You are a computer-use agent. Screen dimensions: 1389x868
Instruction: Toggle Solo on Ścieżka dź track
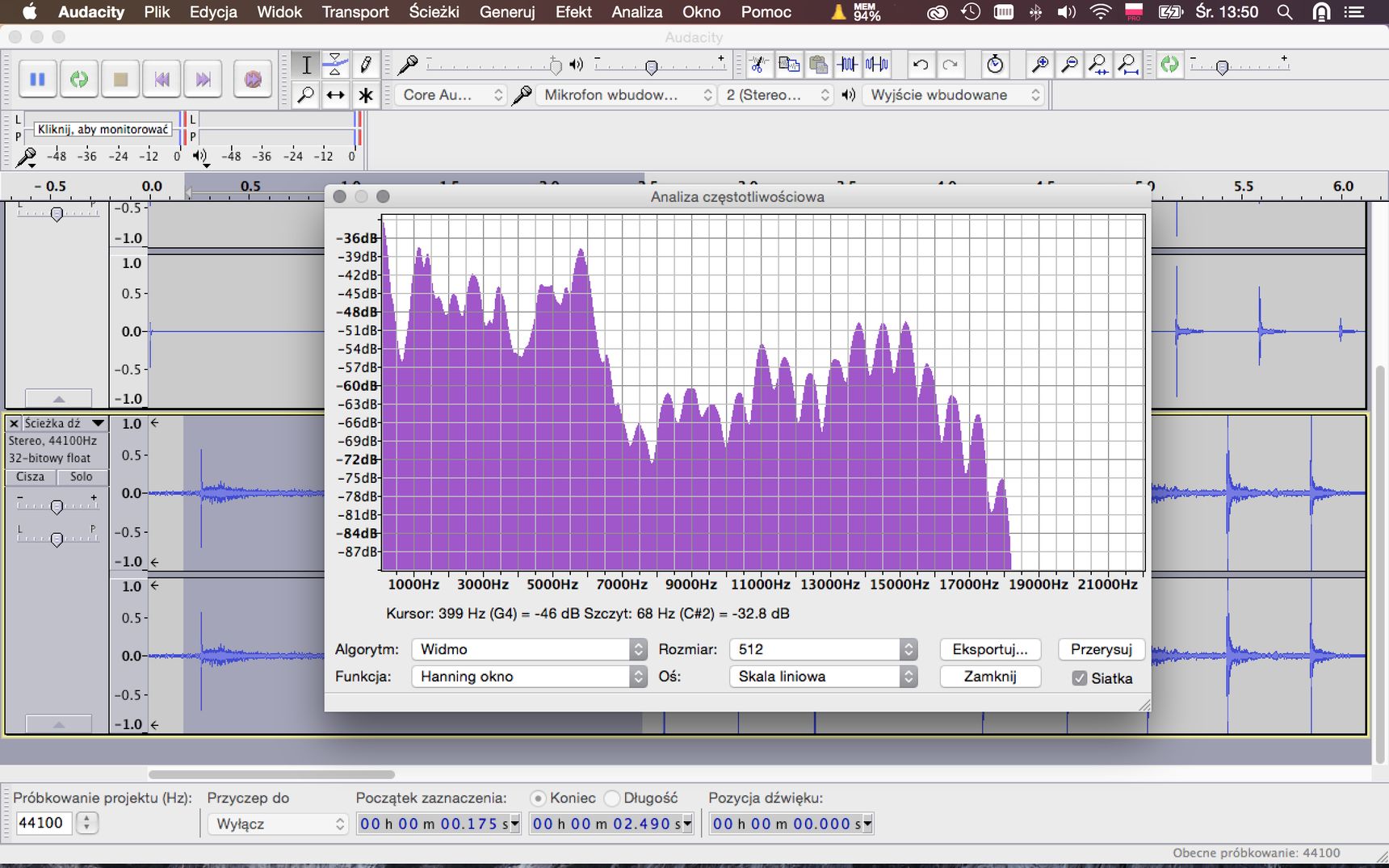[81, 476]
